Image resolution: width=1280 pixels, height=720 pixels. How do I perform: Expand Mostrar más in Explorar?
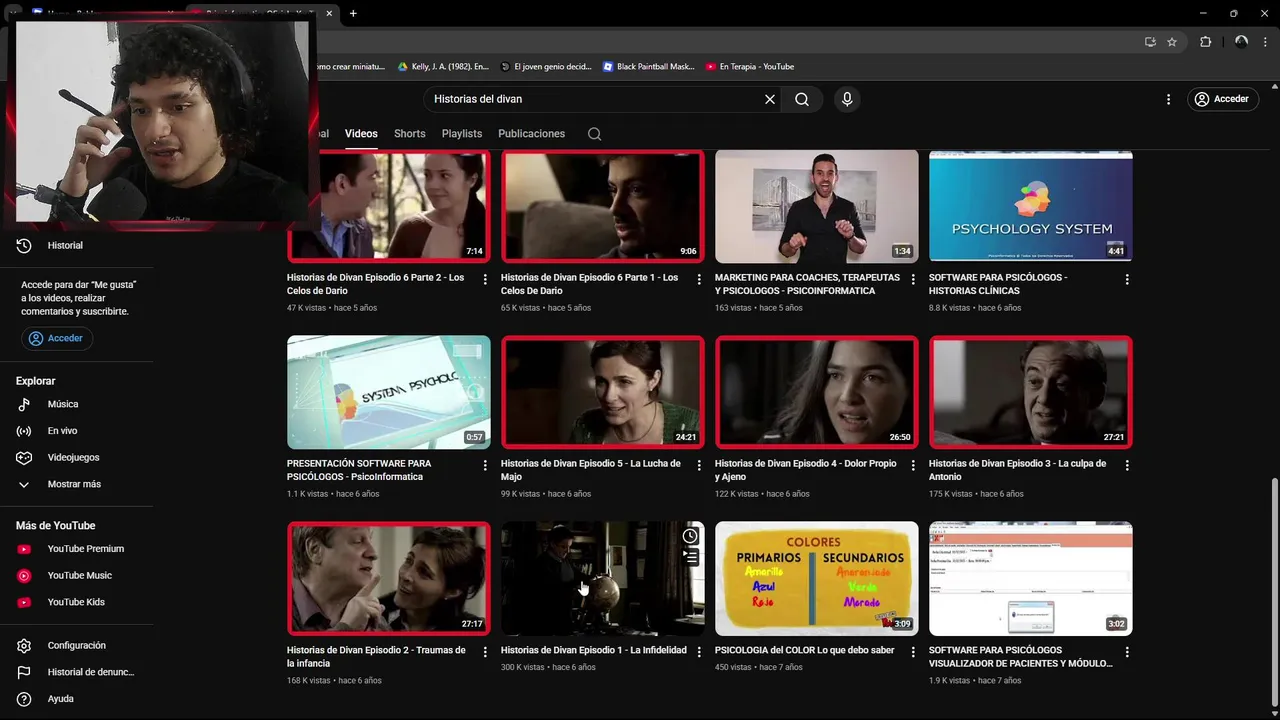[x=76, y=484]
